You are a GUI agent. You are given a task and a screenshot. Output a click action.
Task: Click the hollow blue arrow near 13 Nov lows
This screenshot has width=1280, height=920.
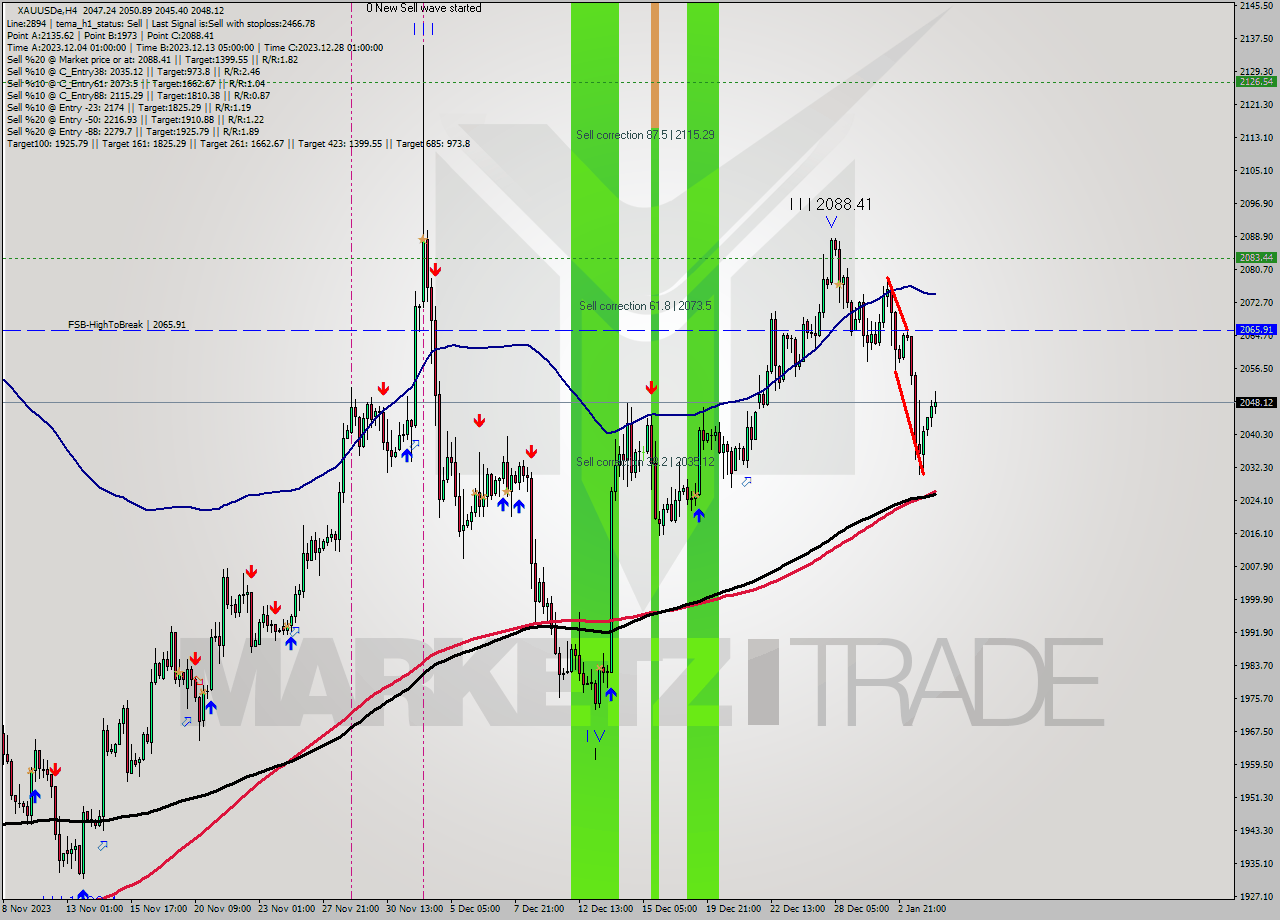click(102, 845)
